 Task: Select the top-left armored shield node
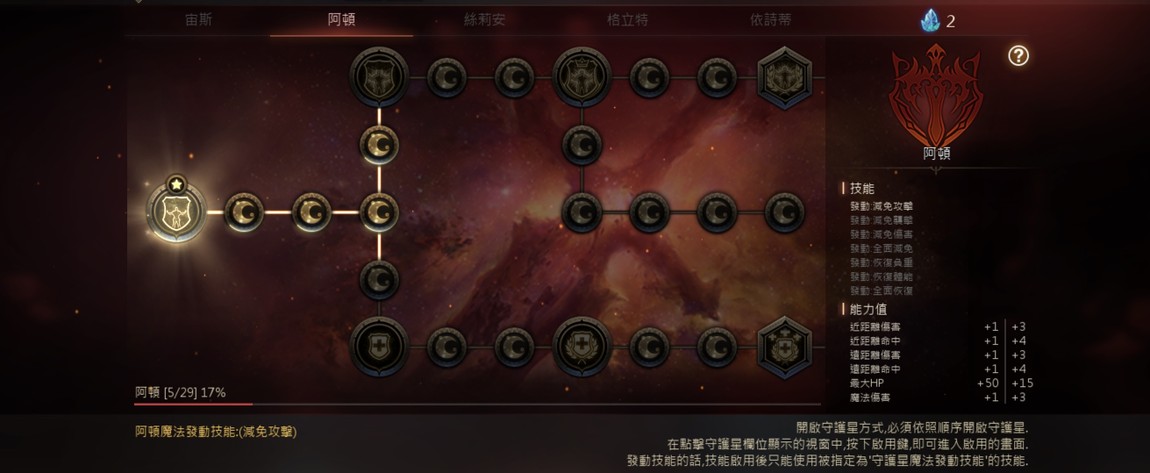379,77
